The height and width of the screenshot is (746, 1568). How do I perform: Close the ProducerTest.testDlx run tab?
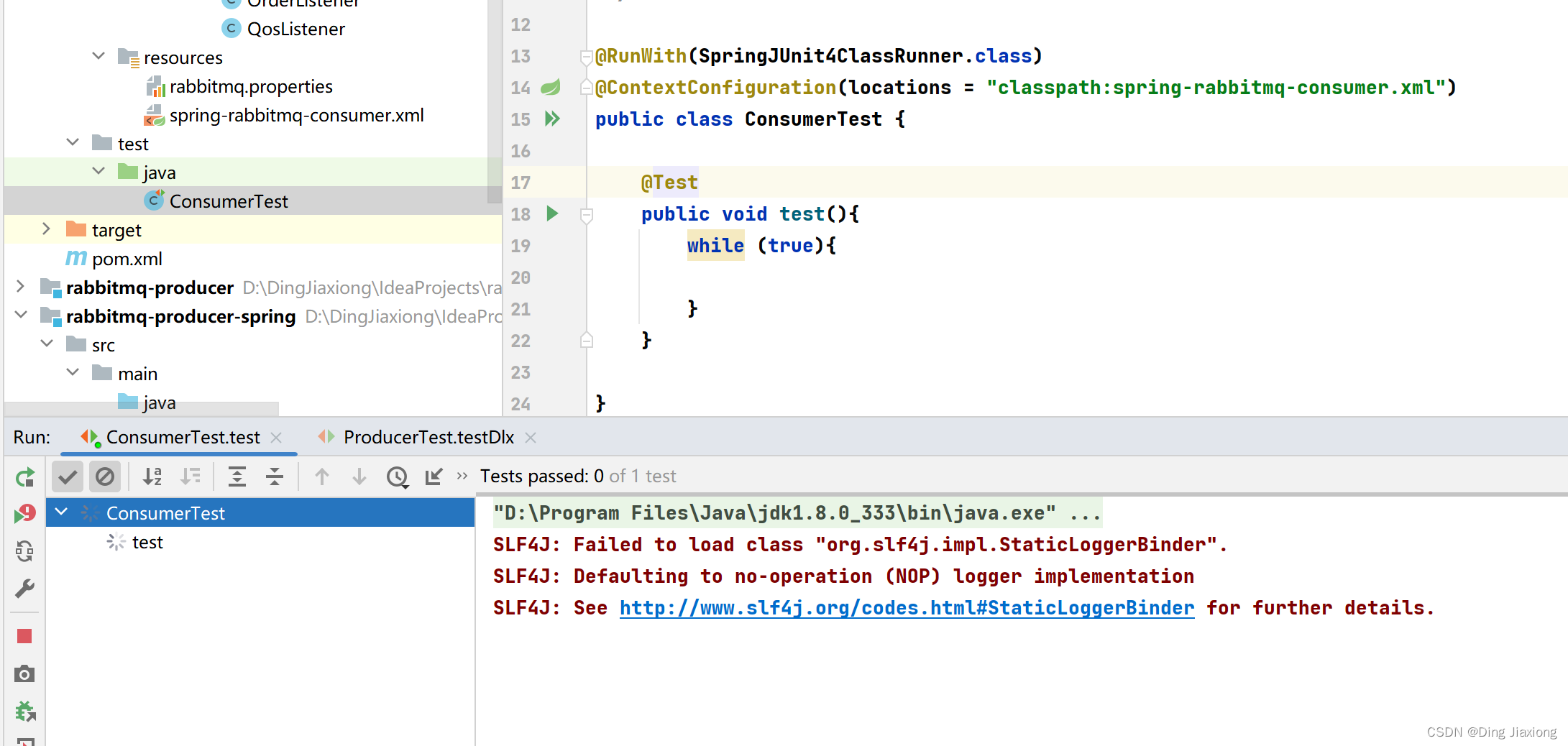pyautogui.click(x=531, y=438)
